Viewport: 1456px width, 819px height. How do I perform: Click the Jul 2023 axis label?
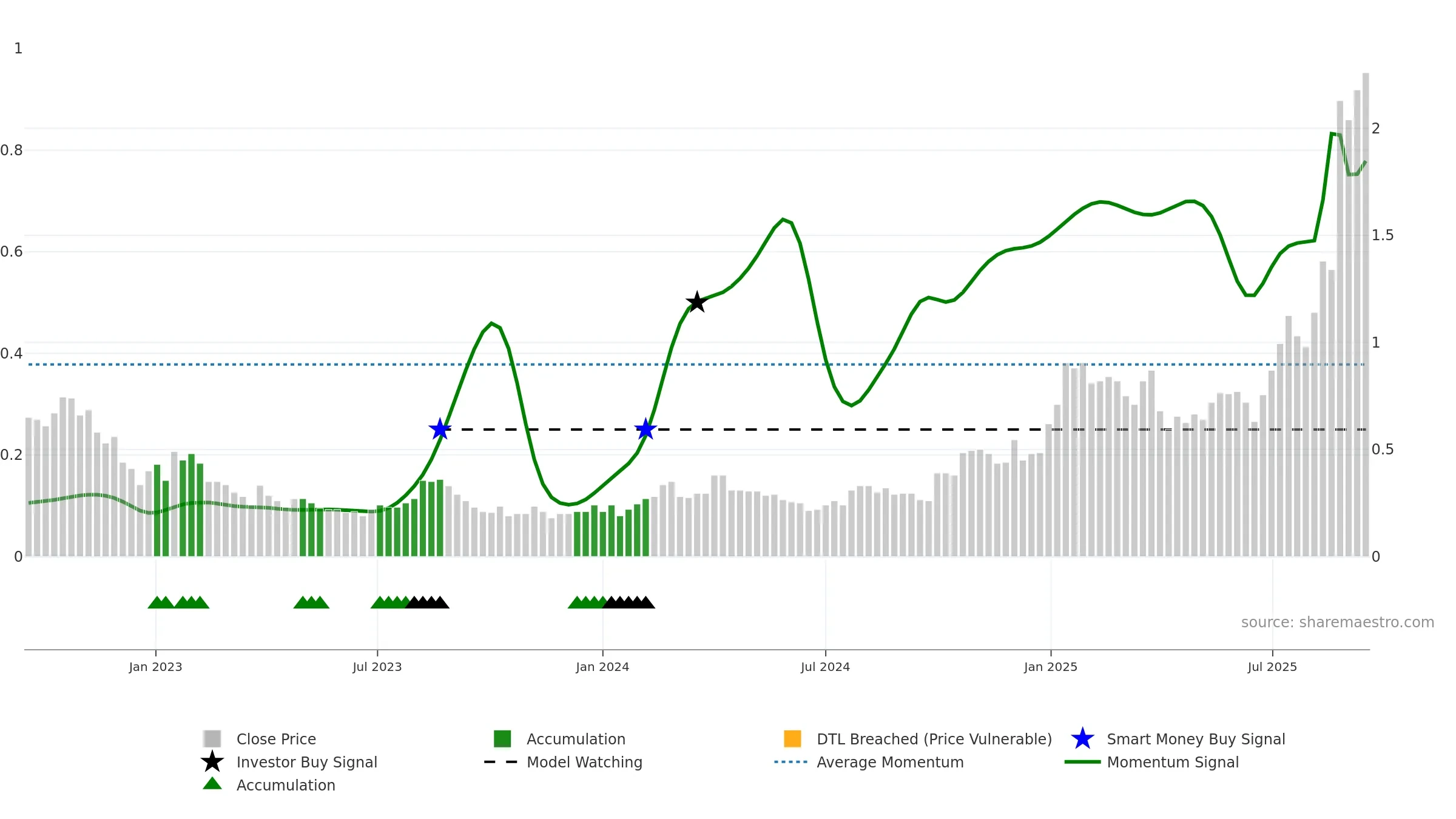(x=377, y=667)
